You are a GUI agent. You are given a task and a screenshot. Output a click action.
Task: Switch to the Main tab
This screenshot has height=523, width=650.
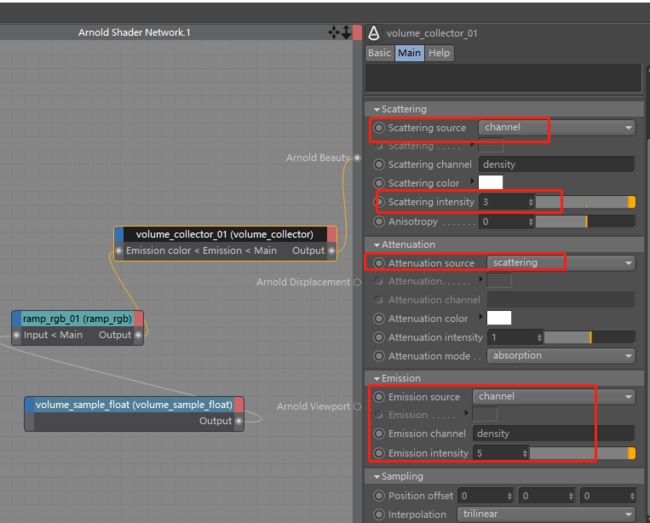pyautogui.click(x=409, y=53)
